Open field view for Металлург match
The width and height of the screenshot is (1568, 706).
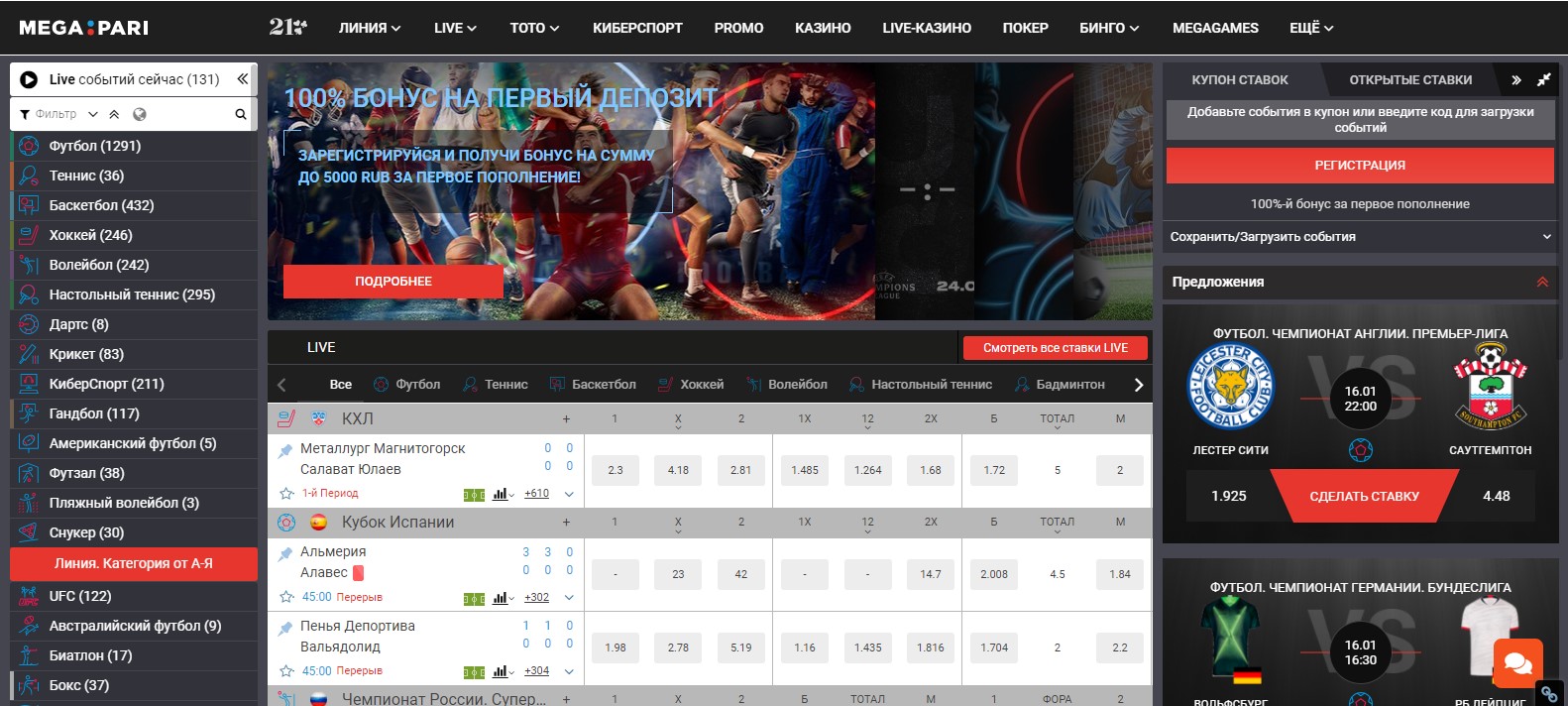tap(475, 494)
